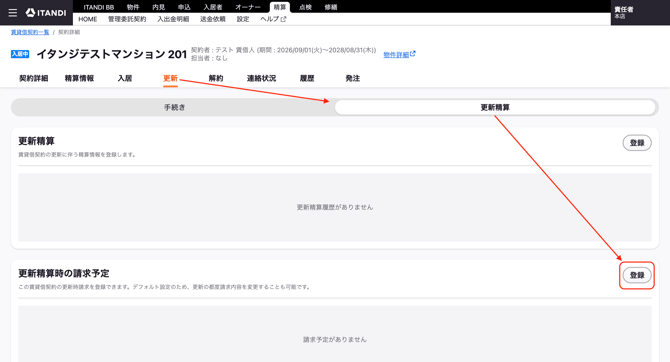670x362 pixels.
Task: Select 物件 in top navigation
Action: click(133, 7)
